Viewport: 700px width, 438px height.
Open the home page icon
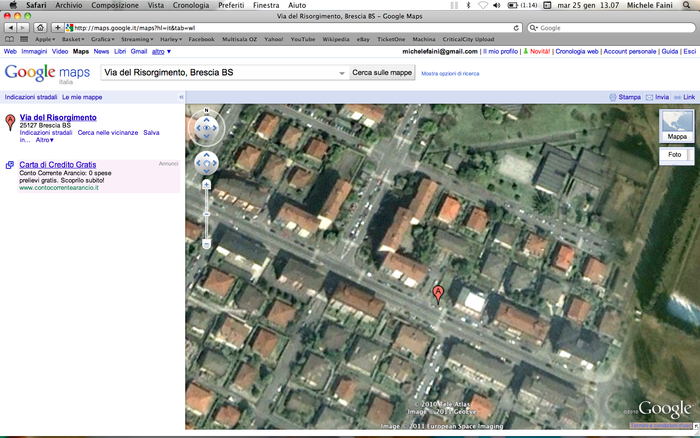(40, 28)
